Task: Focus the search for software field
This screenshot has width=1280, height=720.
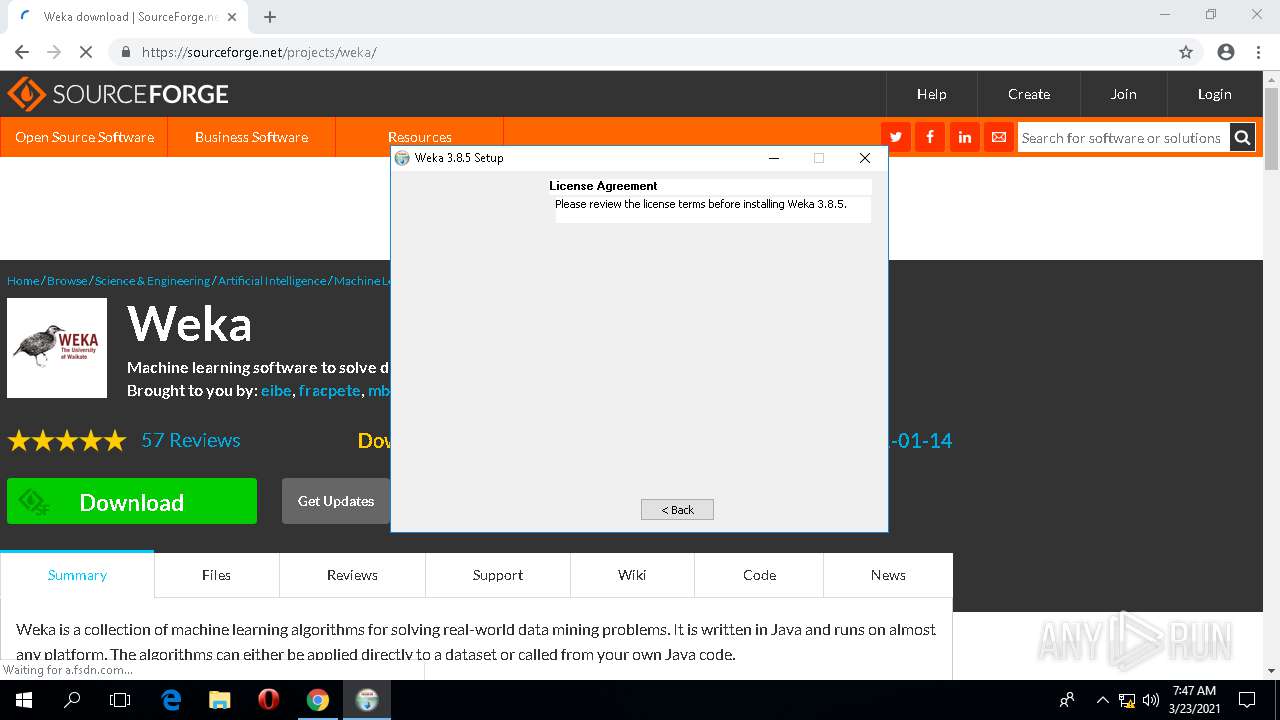Action: (1122, 138)
